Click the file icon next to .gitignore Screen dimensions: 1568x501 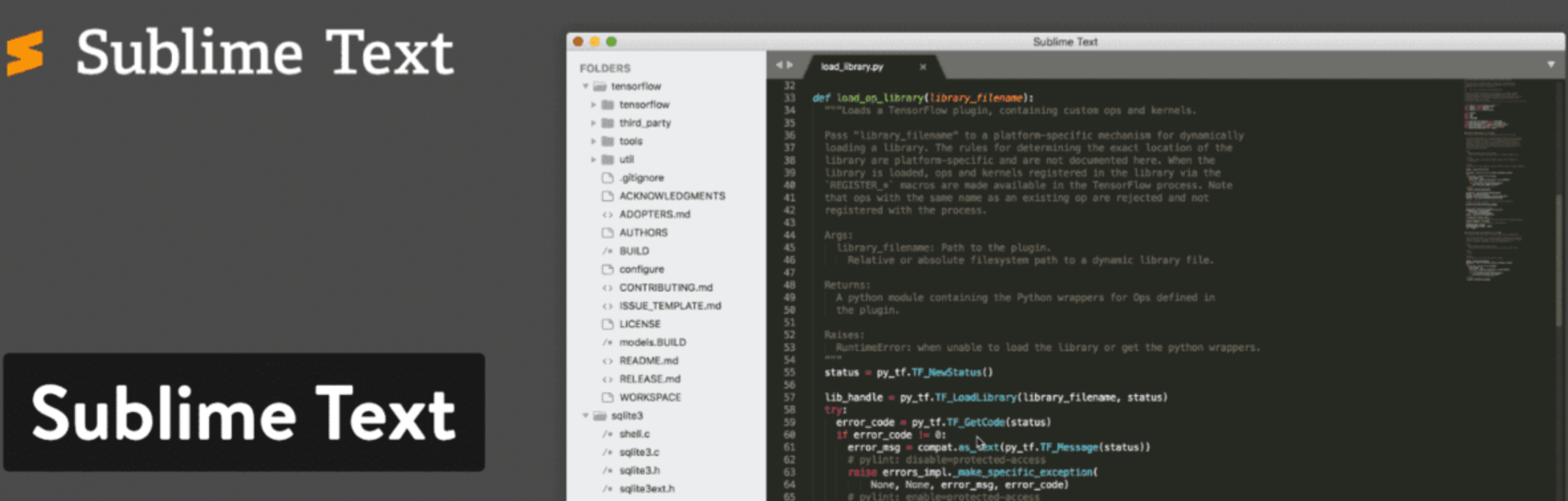[607, 178]
